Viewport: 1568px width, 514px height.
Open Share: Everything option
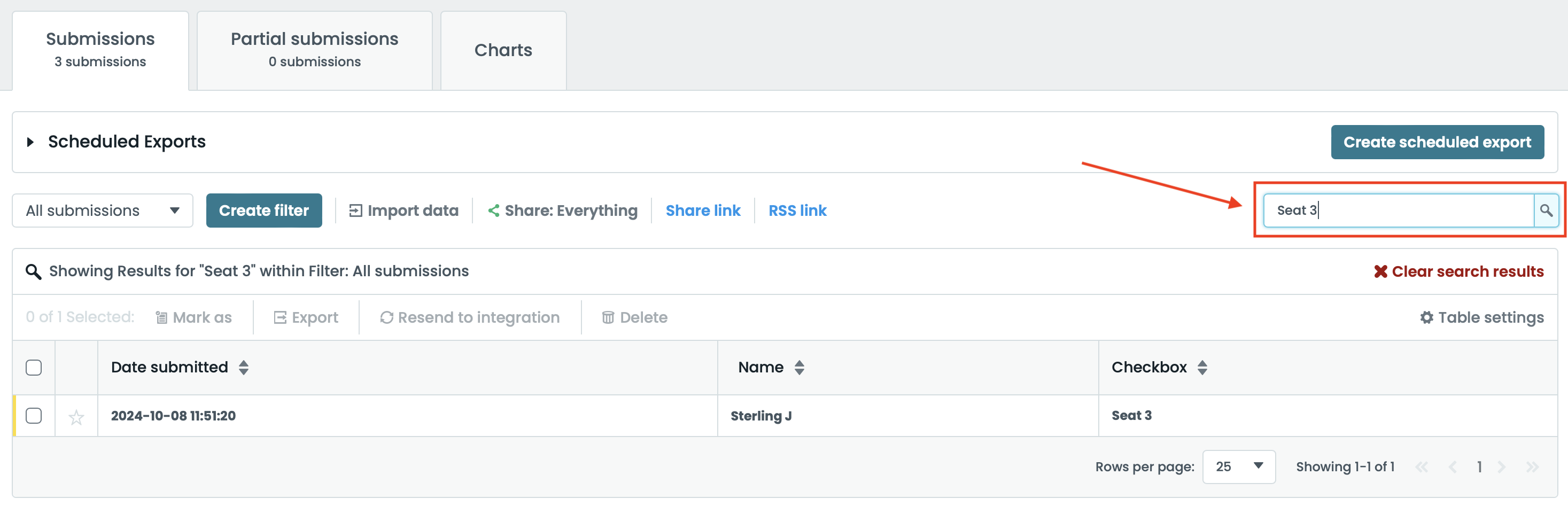click(x=562, y=211)
